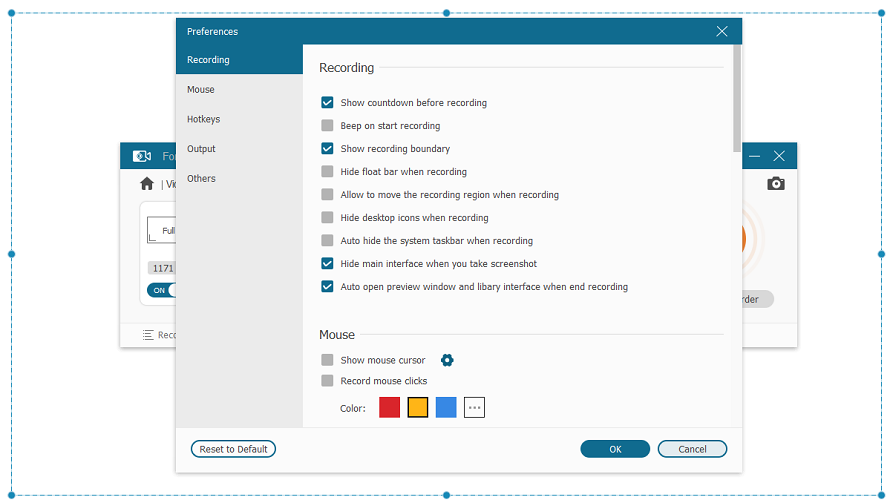Screen dimensions: 890x500
Task: Choose the blue mouse click color
Action: click(x=446, y=407)
